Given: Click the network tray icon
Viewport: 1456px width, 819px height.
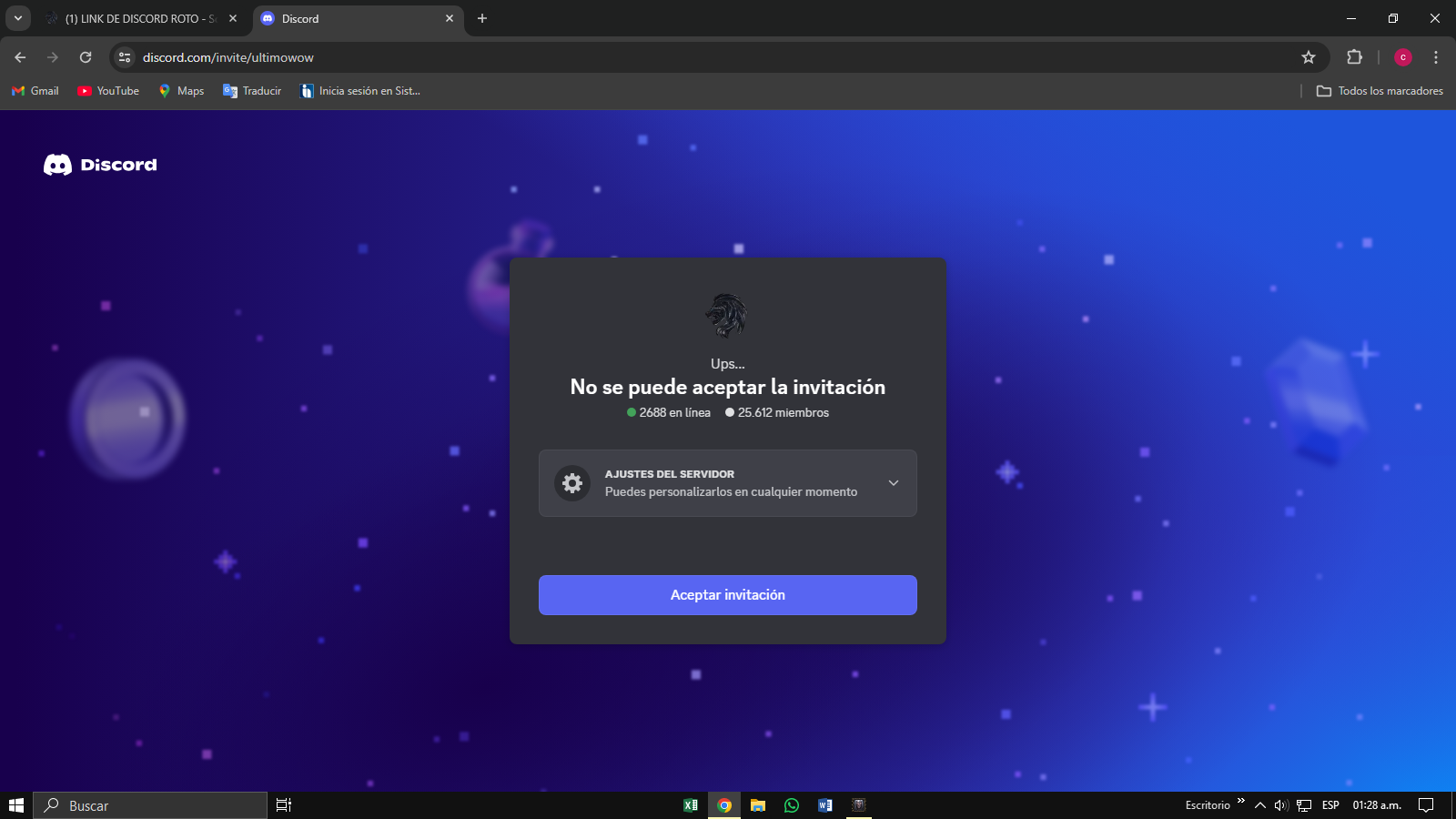Looking at the screenshot, I should [x=1304, y=805].
